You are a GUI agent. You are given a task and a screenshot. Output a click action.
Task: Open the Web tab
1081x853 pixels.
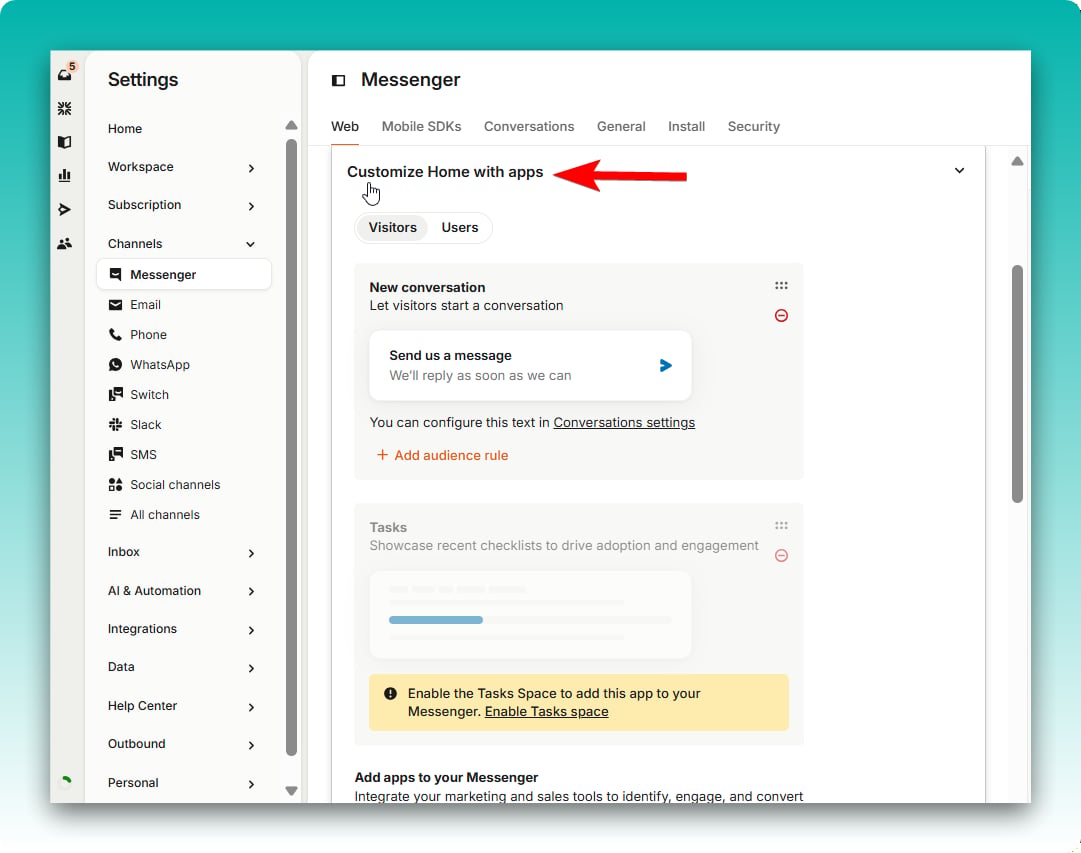click(345, 126)
